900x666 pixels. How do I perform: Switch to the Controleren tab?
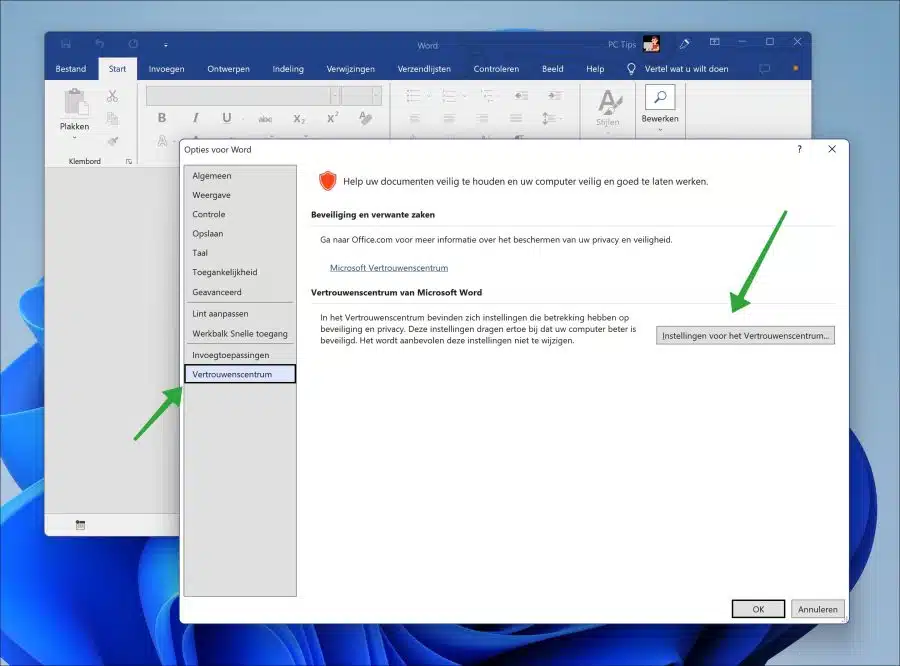(496, 69)
